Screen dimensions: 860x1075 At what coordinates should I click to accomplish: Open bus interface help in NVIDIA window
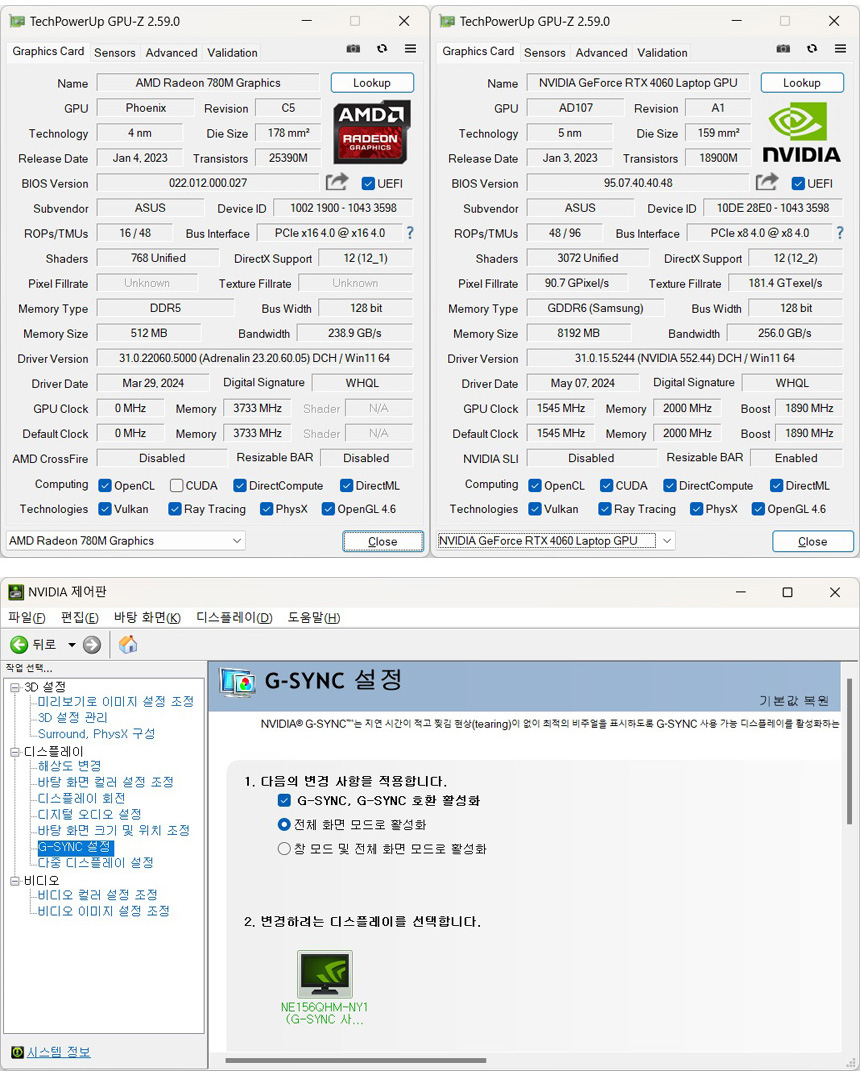(840, 233)
